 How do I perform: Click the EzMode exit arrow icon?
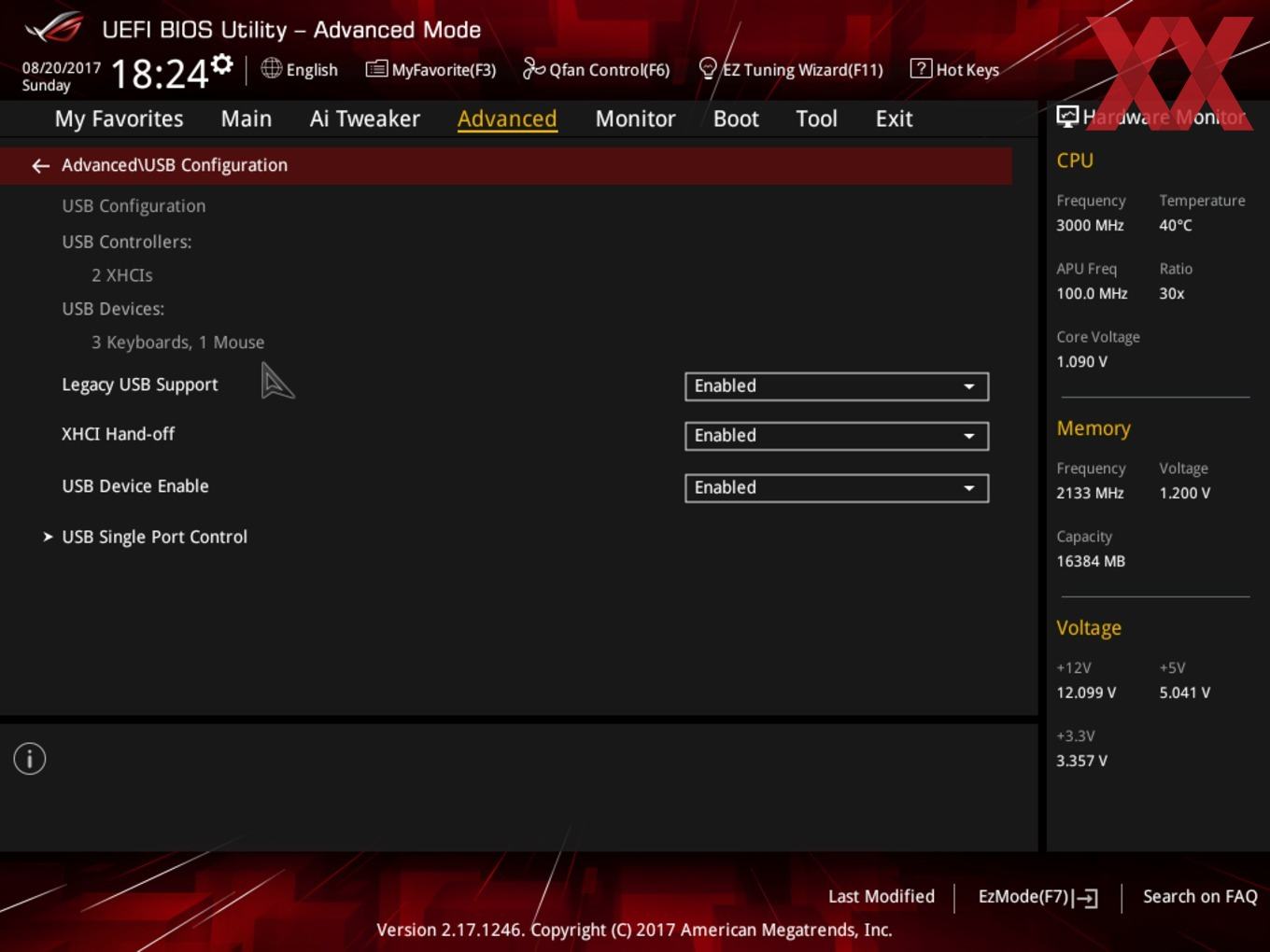1085,898
